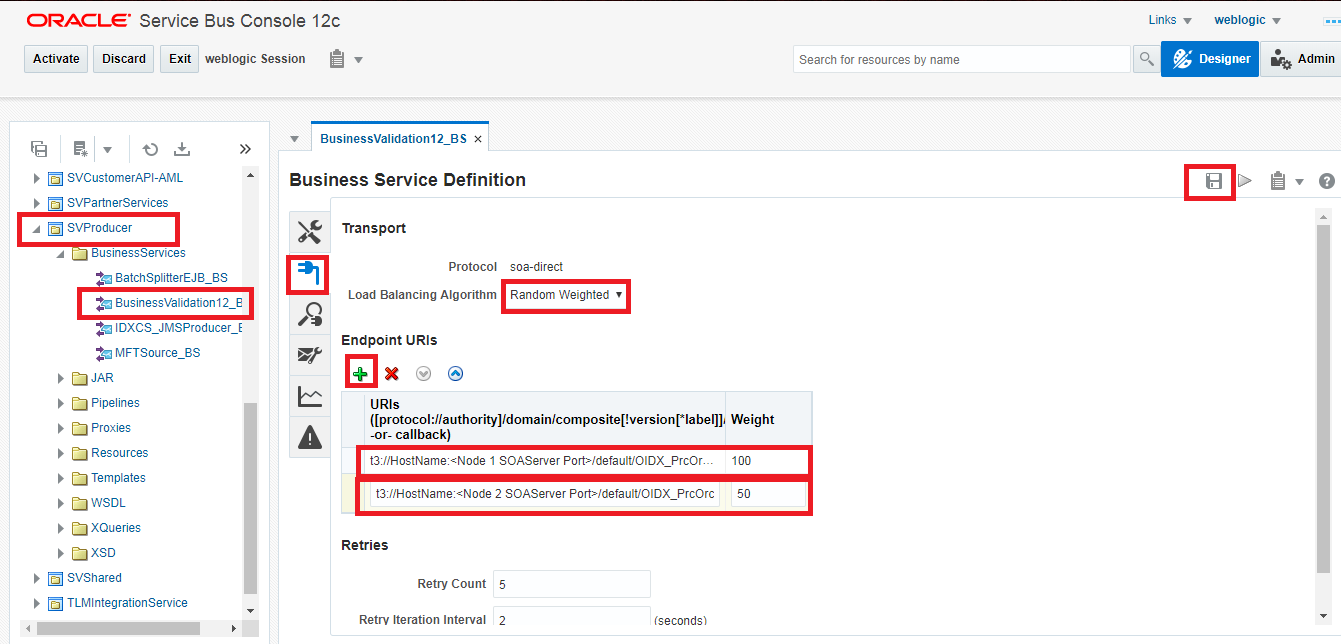Click the alert warning triangle icon
Viewport: 1341px width, 644px height.
click(x=309, y=436)
